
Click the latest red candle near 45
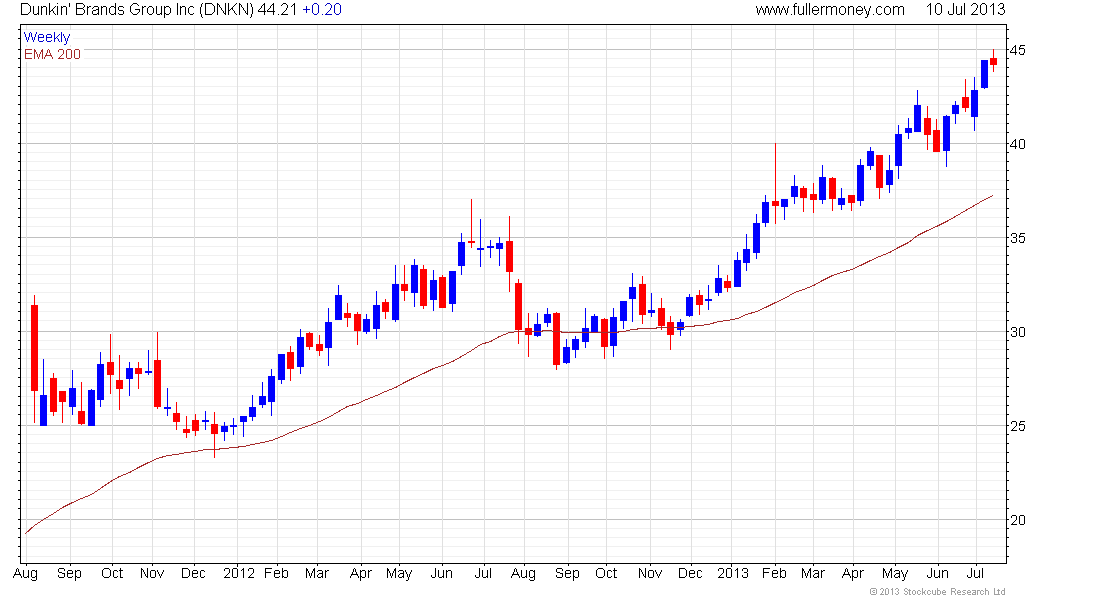tap(993, 61)
